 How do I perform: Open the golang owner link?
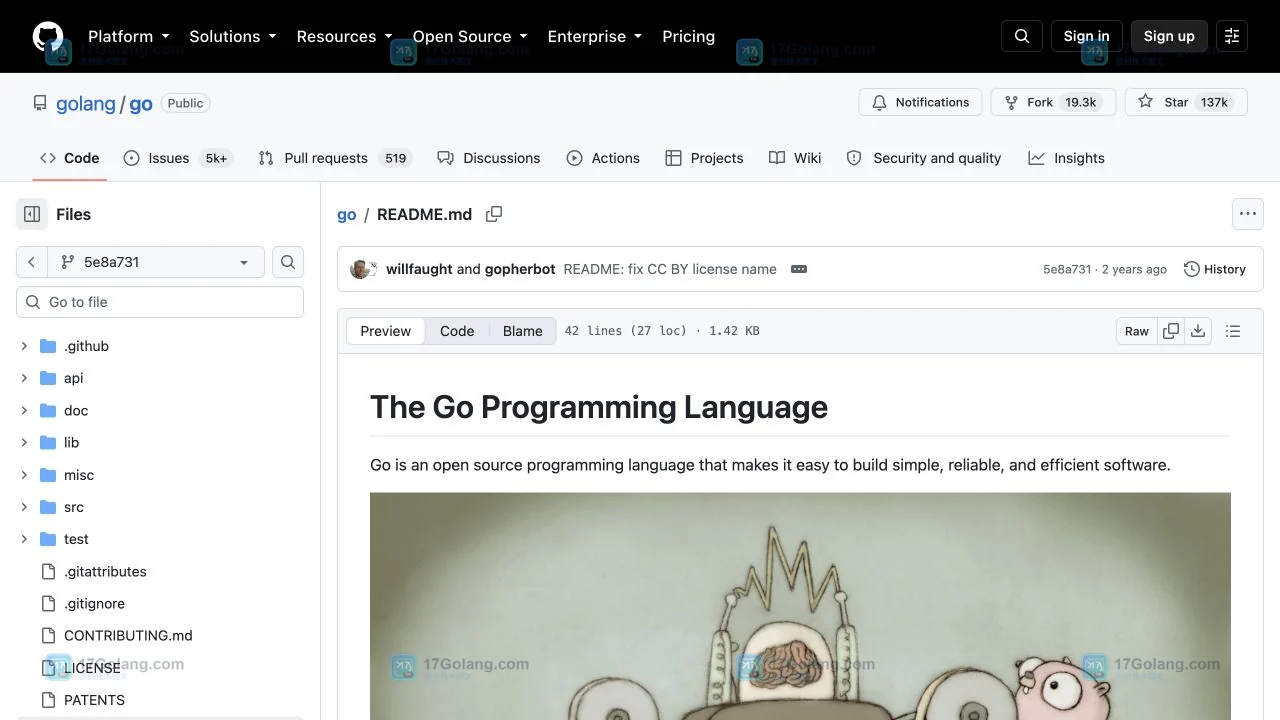click(86, 103)
